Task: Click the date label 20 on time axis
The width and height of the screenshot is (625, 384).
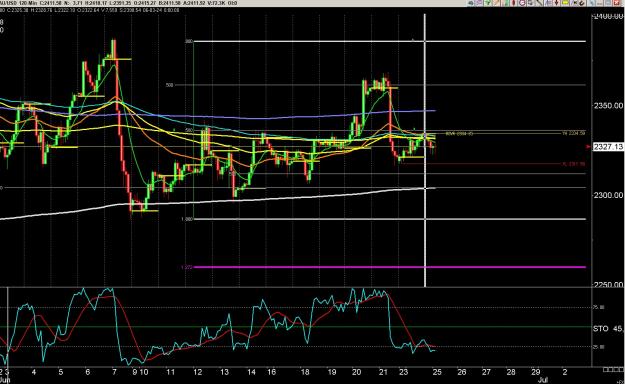Action: coord(356,372)
